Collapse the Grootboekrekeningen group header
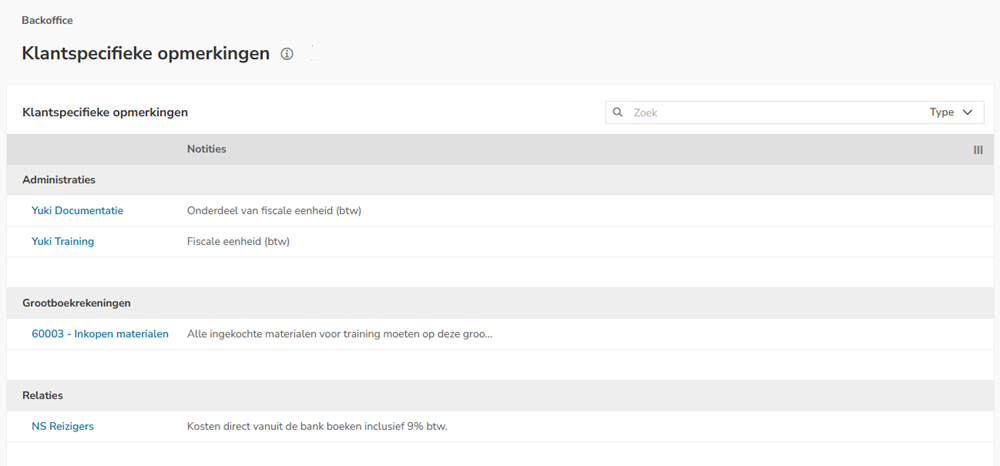 coord(77,303)
